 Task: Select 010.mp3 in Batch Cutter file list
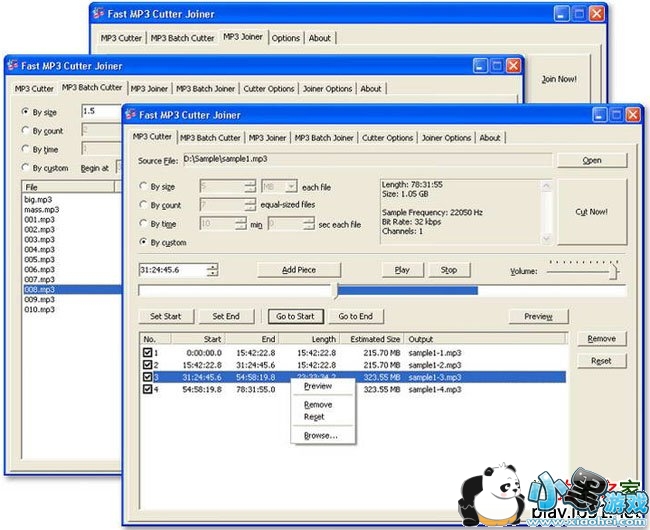(39, 309)
